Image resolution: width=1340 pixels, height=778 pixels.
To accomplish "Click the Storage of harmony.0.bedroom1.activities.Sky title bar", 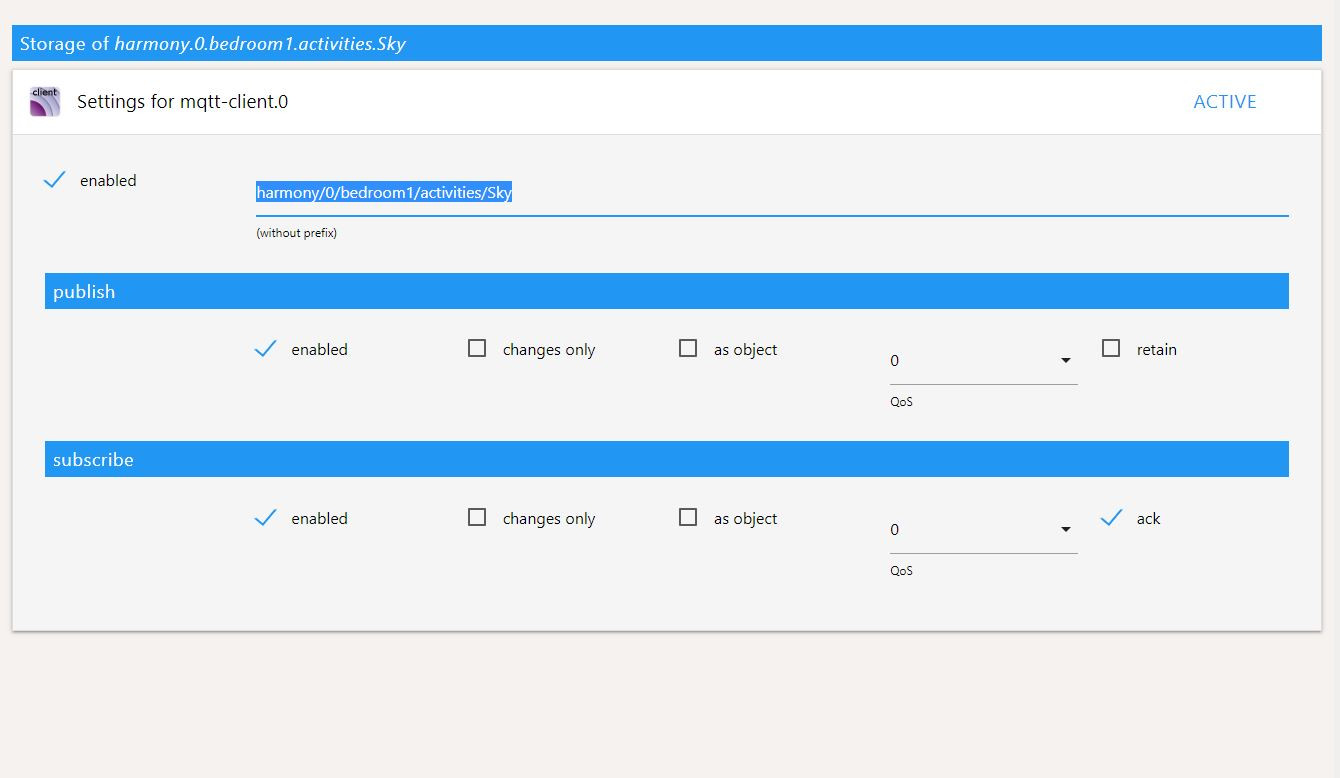I will click(x=666, y=44).
